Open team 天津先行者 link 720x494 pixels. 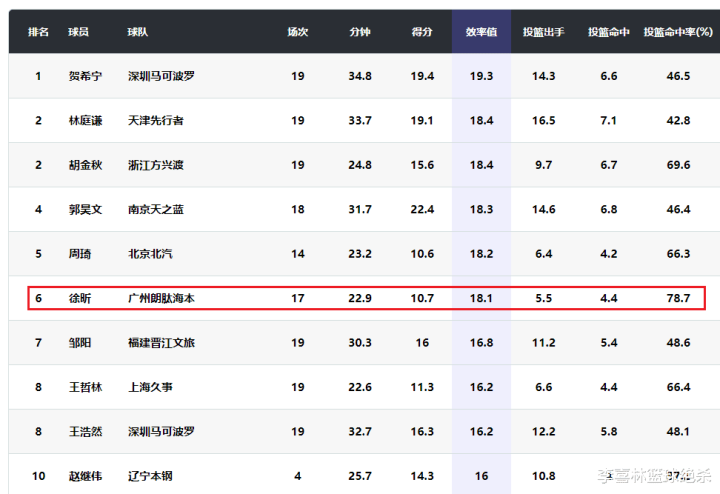coord(156,121)
